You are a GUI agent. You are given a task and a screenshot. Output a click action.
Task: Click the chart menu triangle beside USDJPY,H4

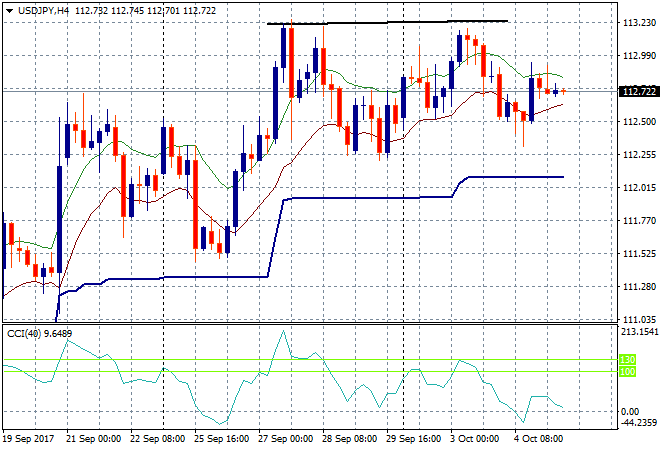pyautogui.click(x=10, y=11)
